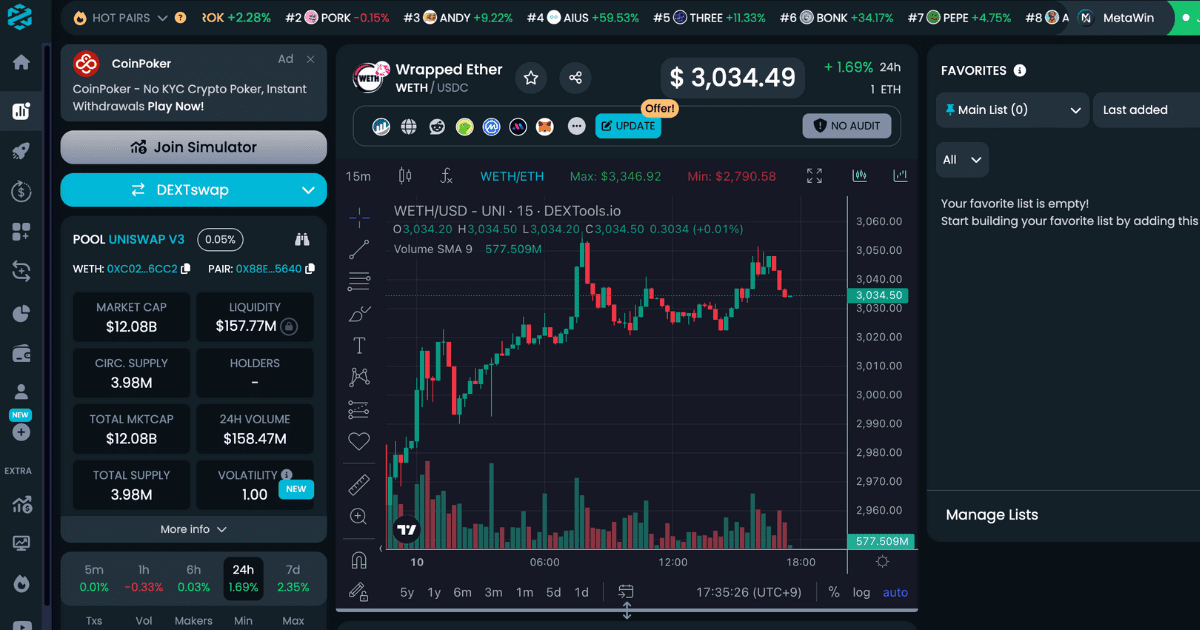Screen dimensions: 1200x630
Task: Toggle log scale on chart
Action: pos(861,592)
